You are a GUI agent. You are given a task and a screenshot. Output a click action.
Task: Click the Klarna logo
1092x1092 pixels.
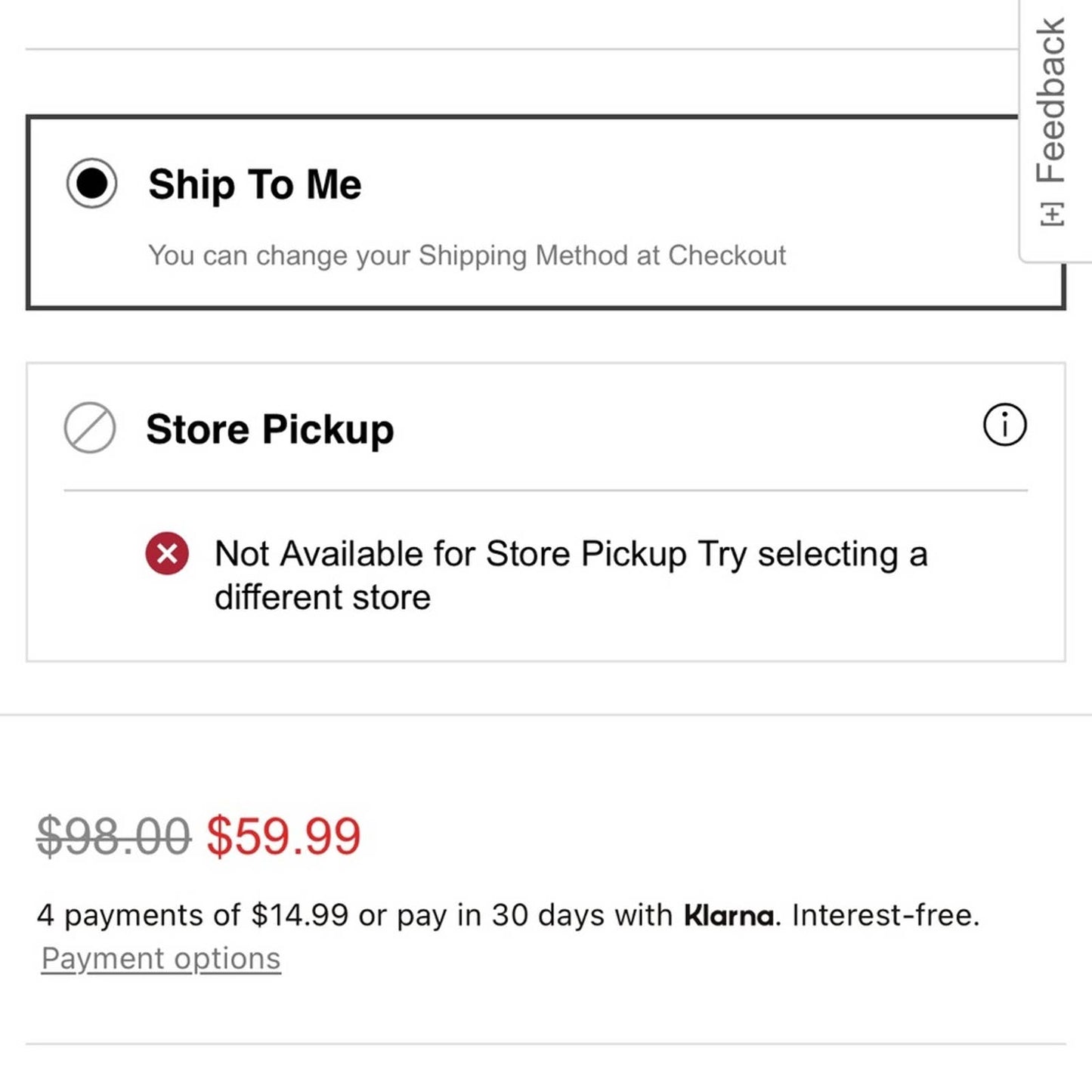729,916
